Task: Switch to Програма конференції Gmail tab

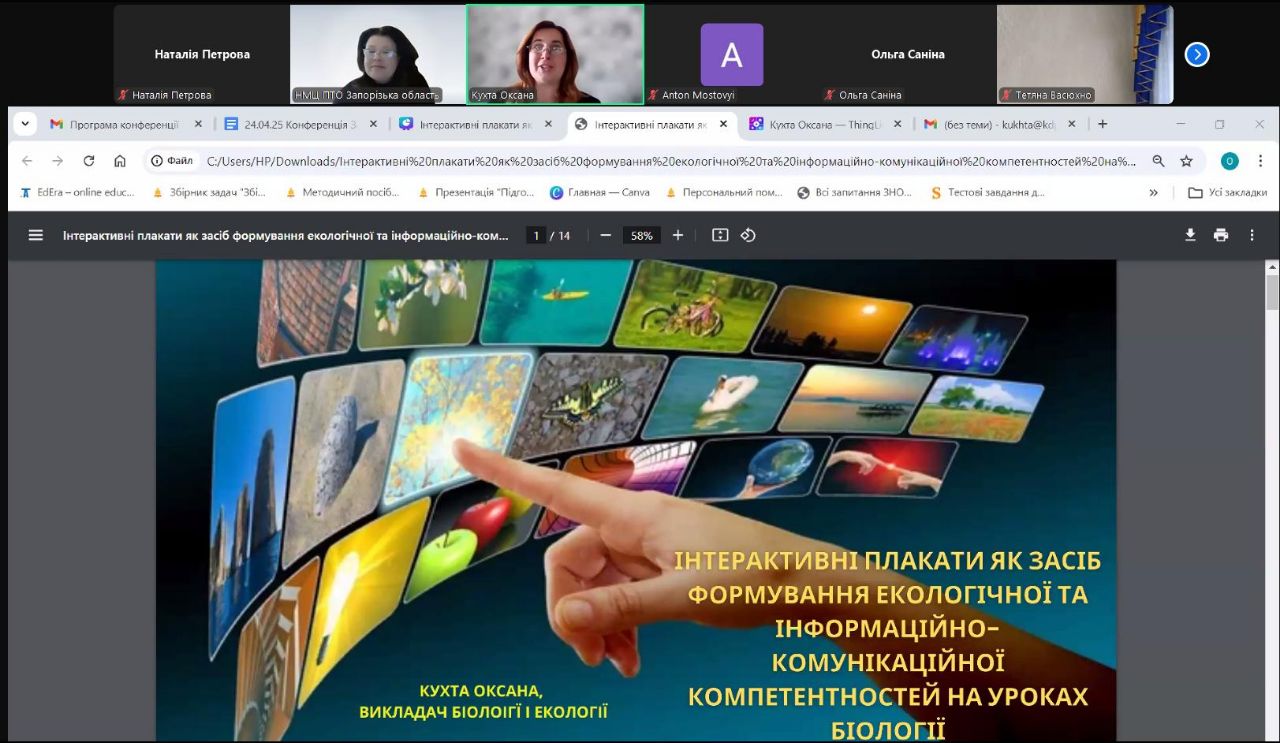Action: (x=120, y=124)
